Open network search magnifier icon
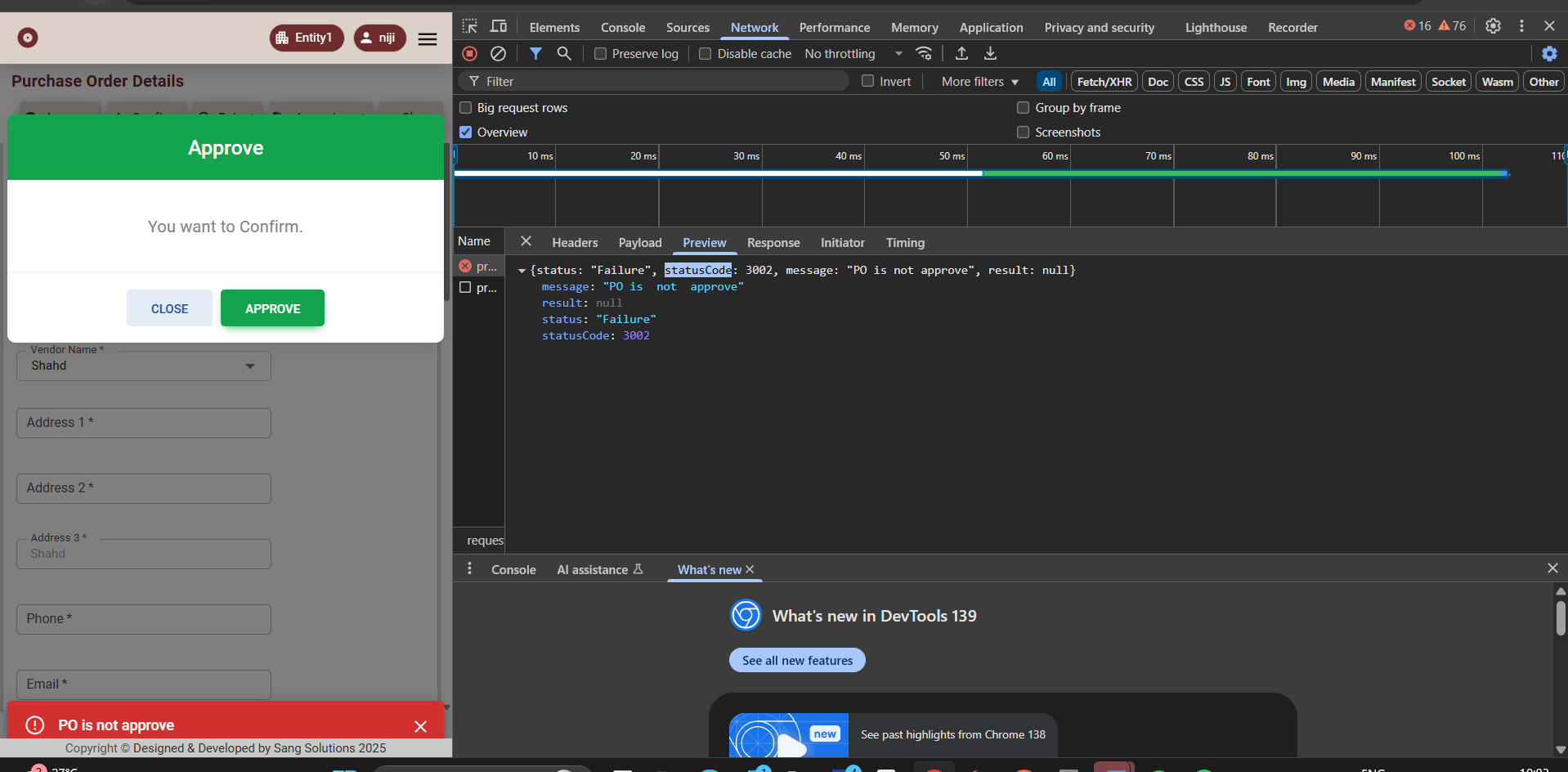 click(x=564, y=54)
